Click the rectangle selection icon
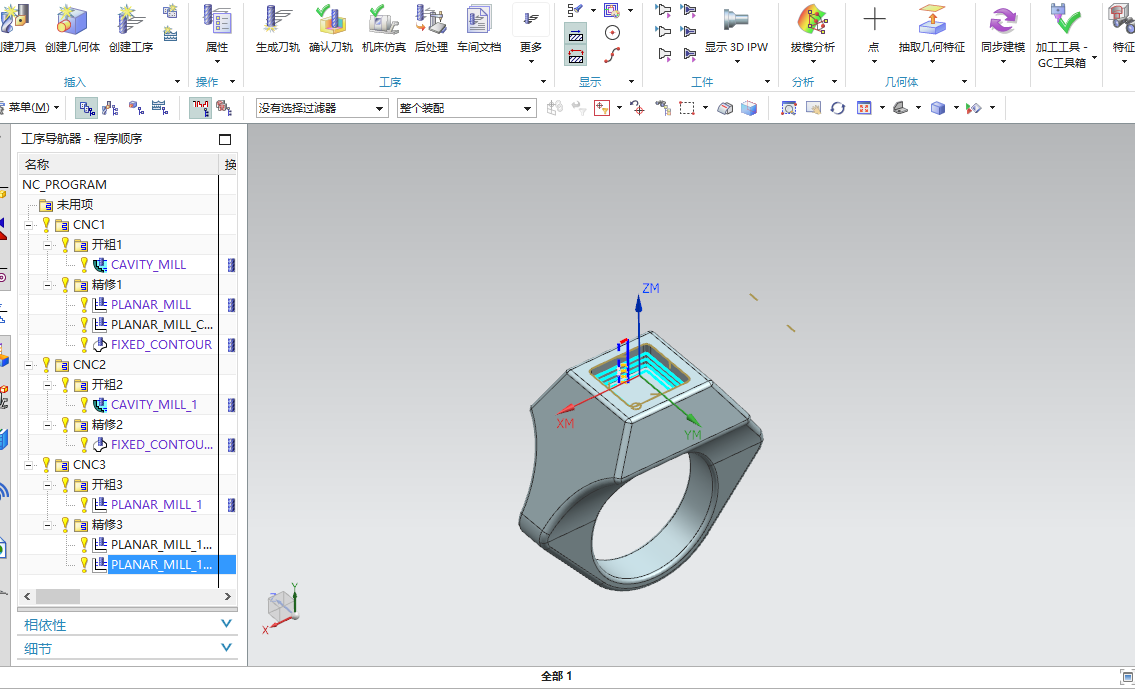The image size is (1135, 689). click(687, 109)
